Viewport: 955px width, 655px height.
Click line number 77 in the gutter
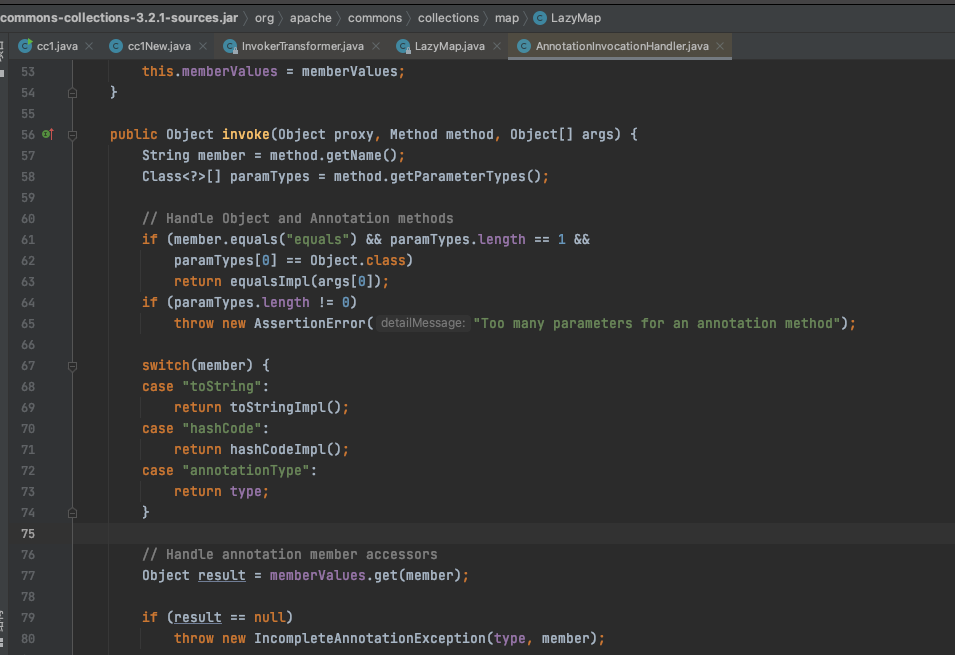coord(28,576)
